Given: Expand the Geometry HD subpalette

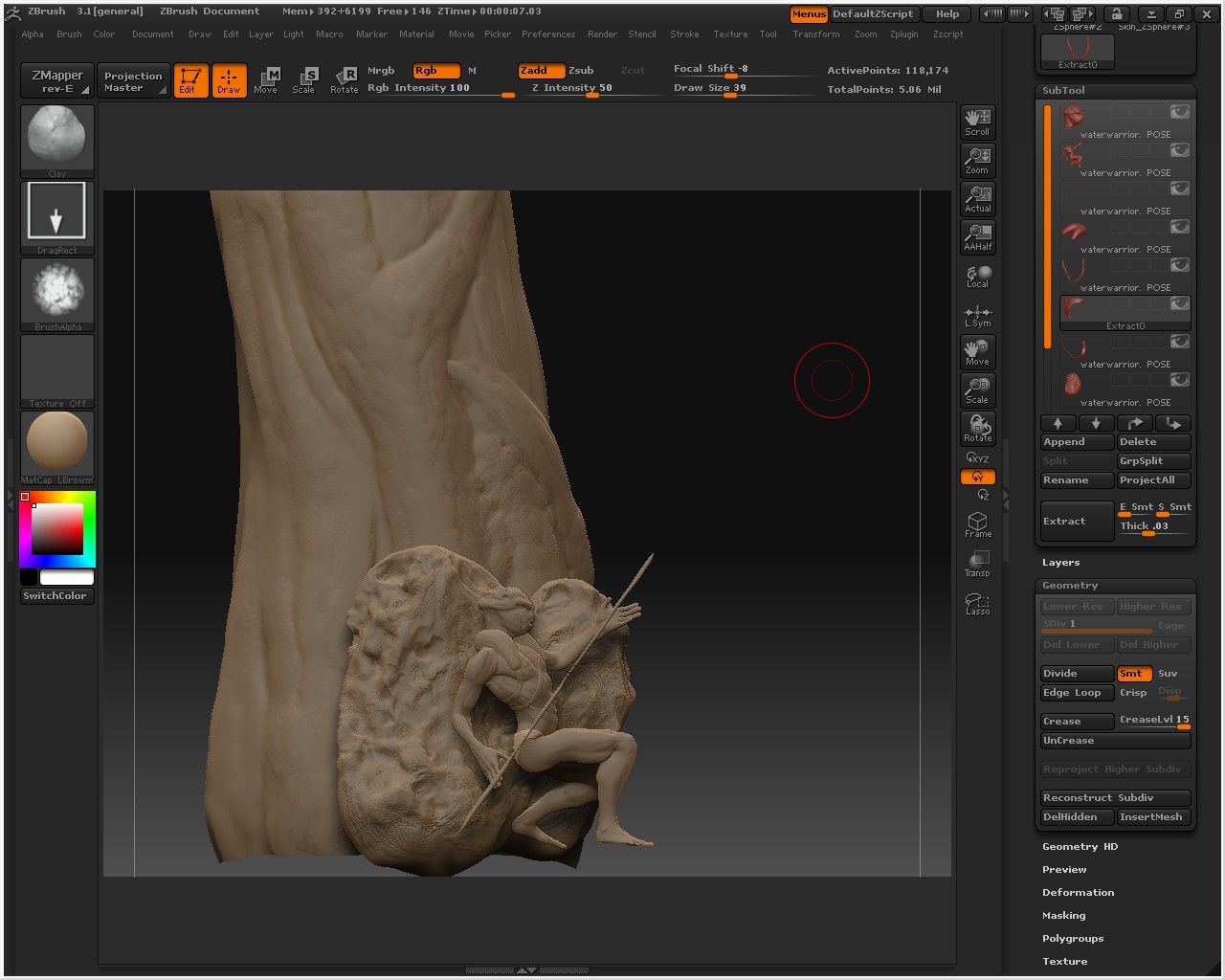Looking at the screenshot, I should (1080, 847).
